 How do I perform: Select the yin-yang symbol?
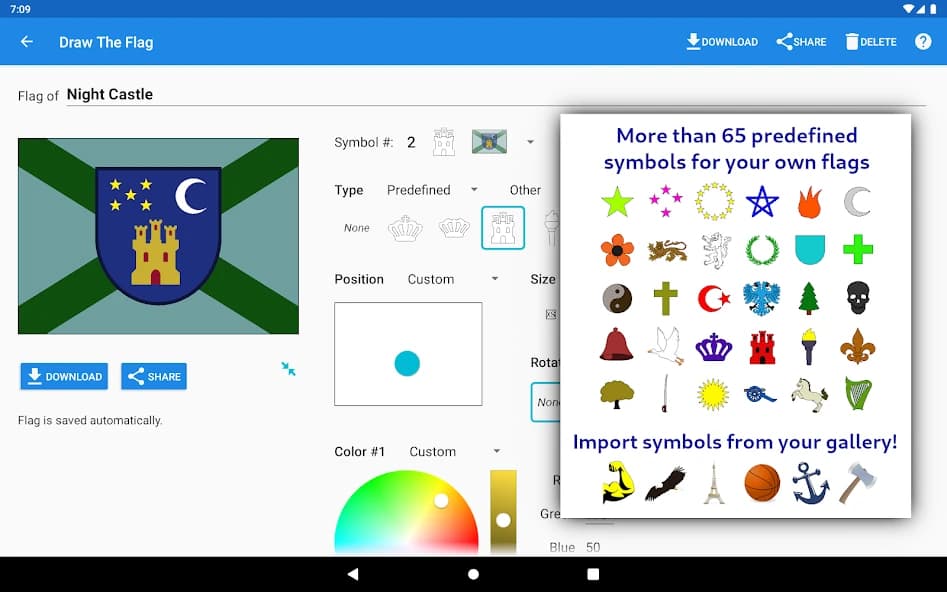[x=618, y=298]
